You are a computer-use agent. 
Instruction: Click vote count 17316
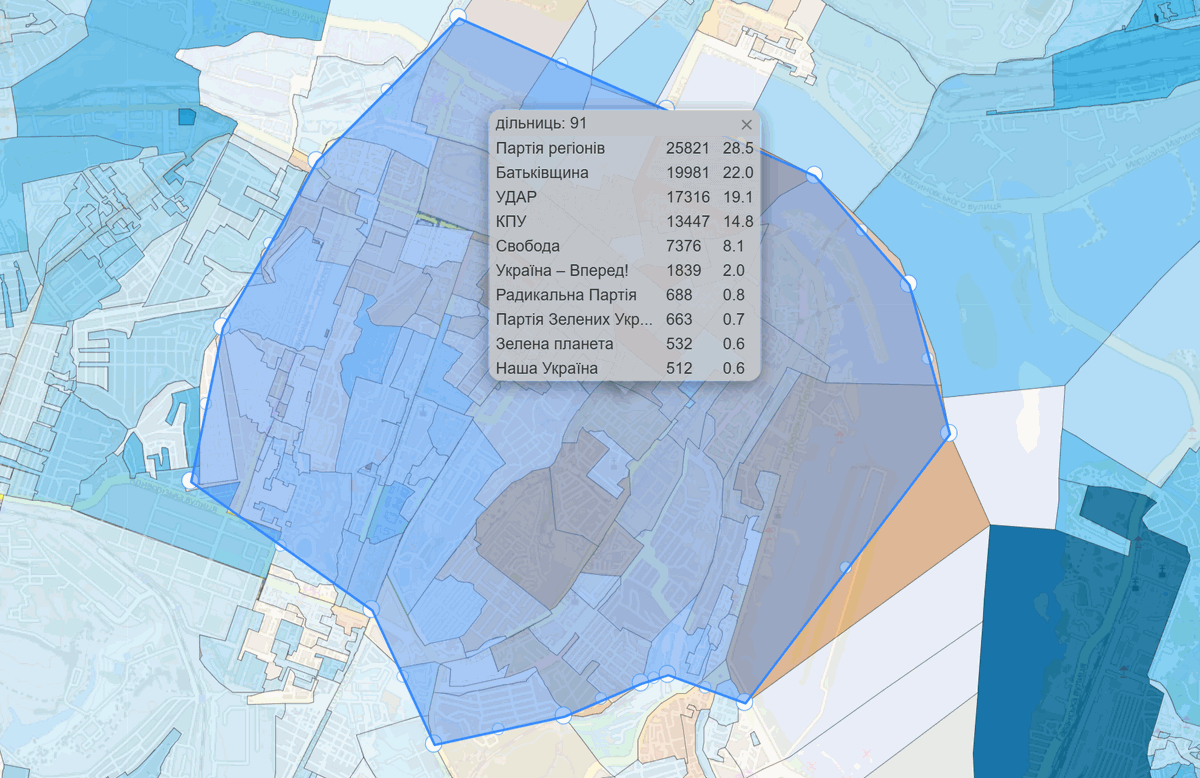(x=688, y=197)
